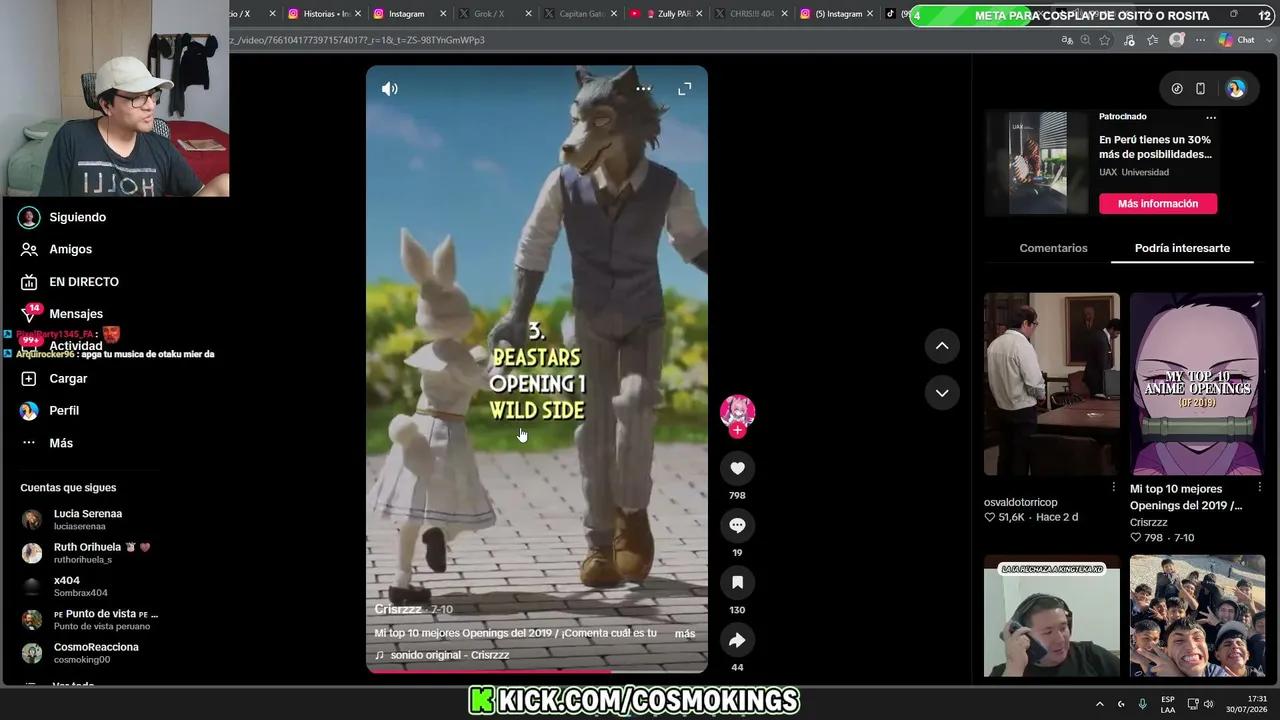Follow creator via avatar plus button
1280x720 pixels.
[x=737, y=431]
